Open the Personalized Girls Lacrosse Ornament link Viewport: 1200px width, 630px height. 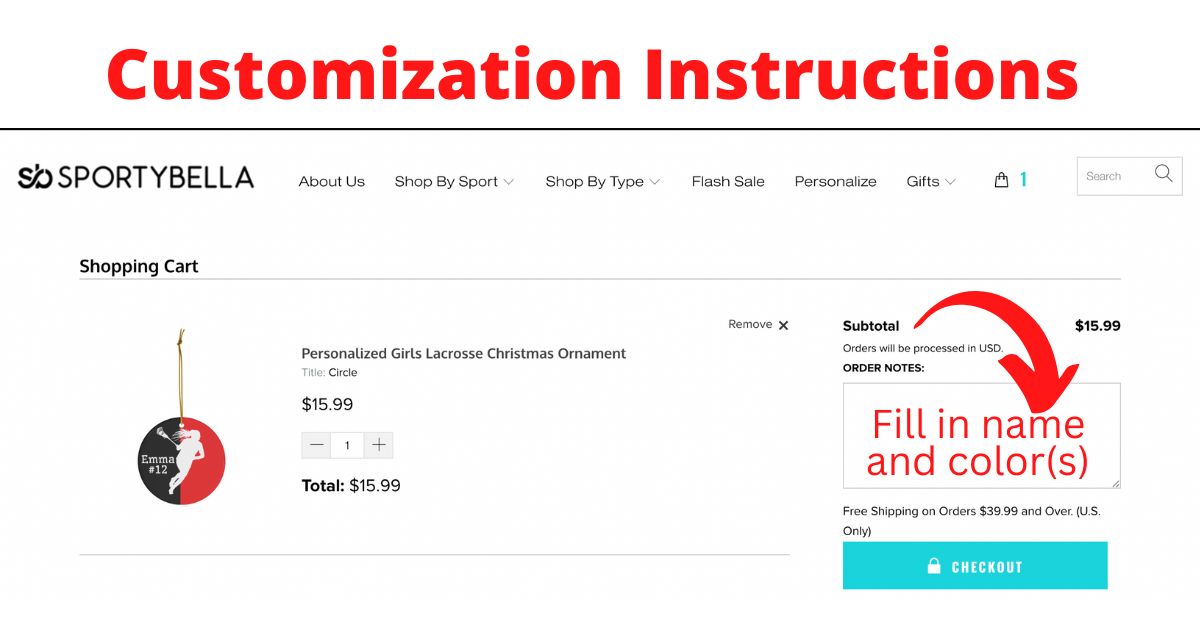pyautogui.click(x=464, y=353)
